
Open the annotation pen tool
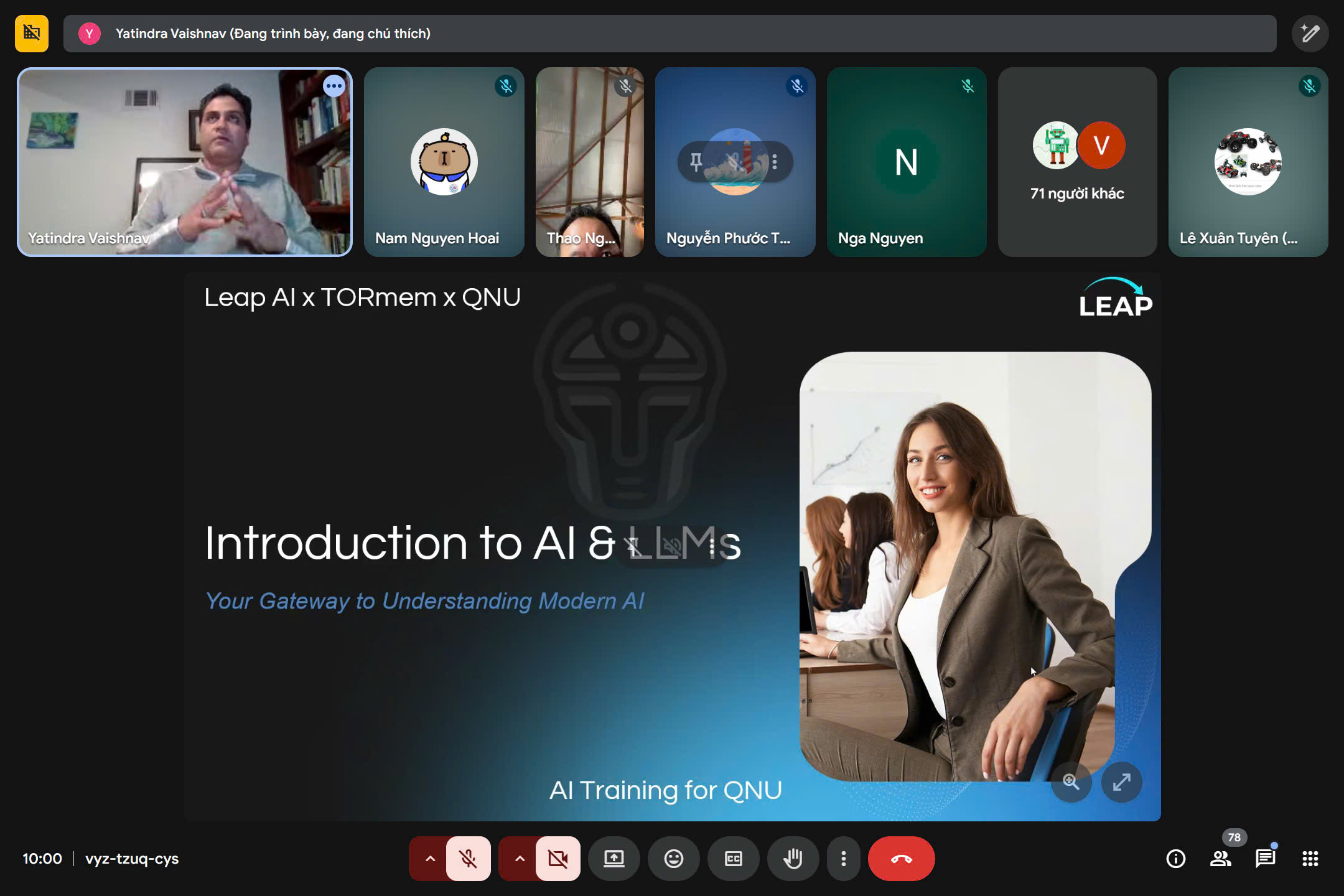tap(1310, 33)
